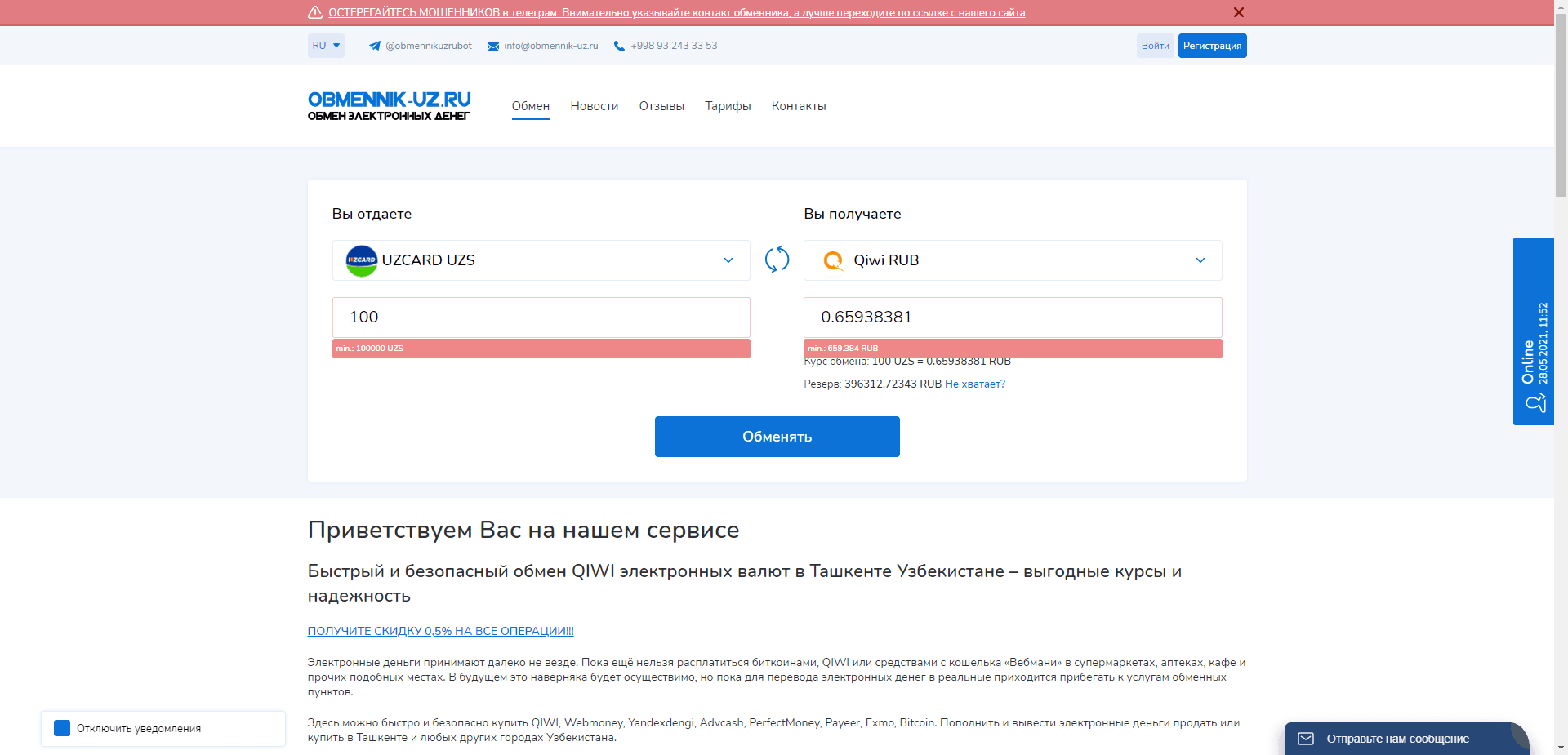Click the warning triangle icon in top banner
The width and height of the screenshot is (1568, 755).
click(315, 12)
